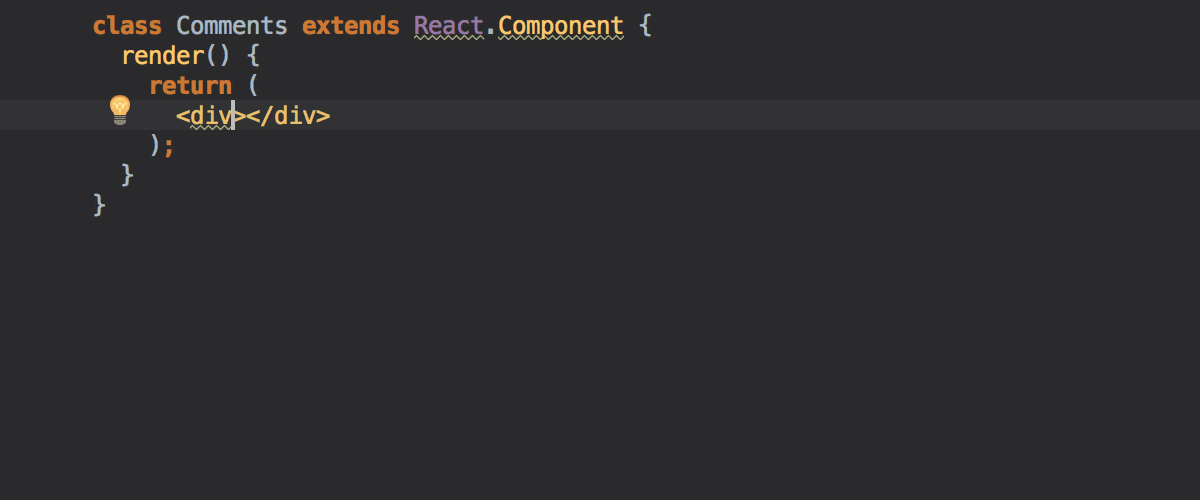Click the opening brace after Component
The width and height of the screenshot is (1200, 500).
645,25
